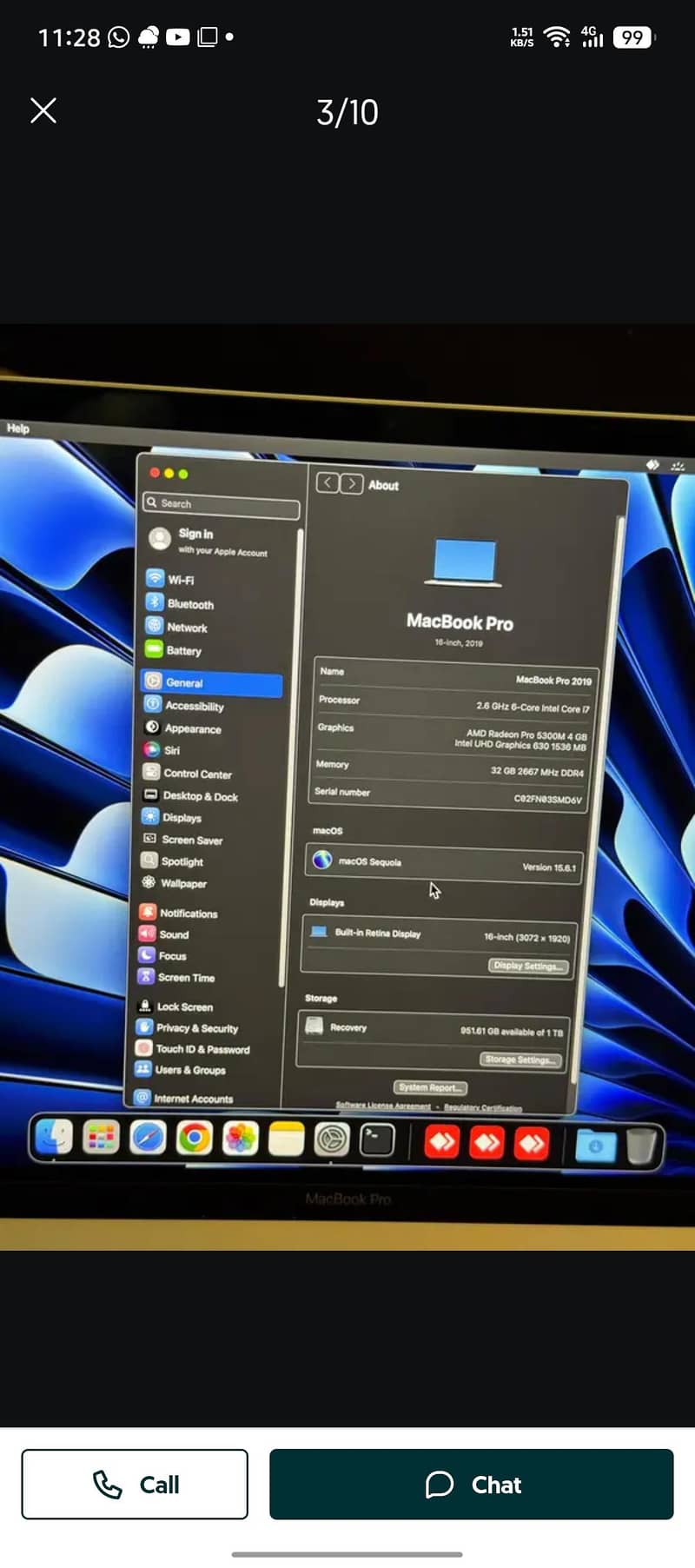695x1568 pixels.
Task: Click the macOS Sequoia row
Action: pyautogui.click(x=444, y=862)
